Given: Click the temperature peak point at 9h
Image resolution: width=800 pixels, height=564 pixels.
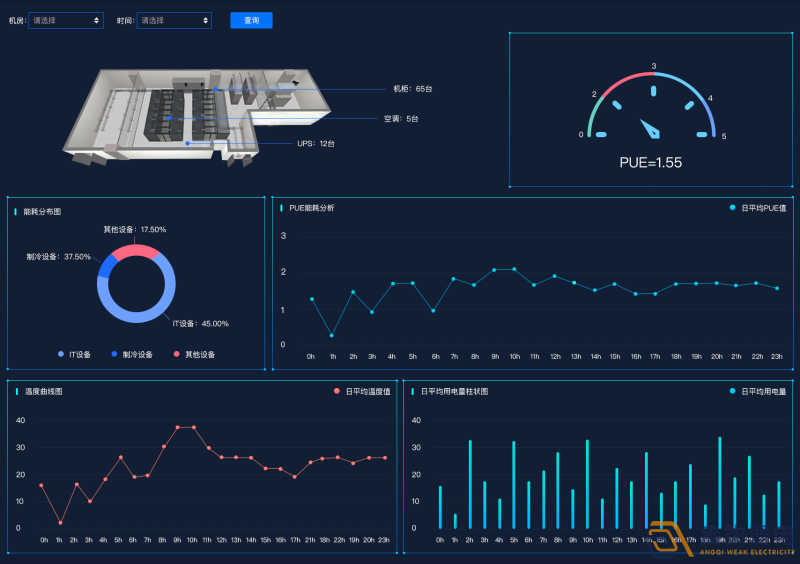Looking at the screenshot, I should click(x=177, y=427).
